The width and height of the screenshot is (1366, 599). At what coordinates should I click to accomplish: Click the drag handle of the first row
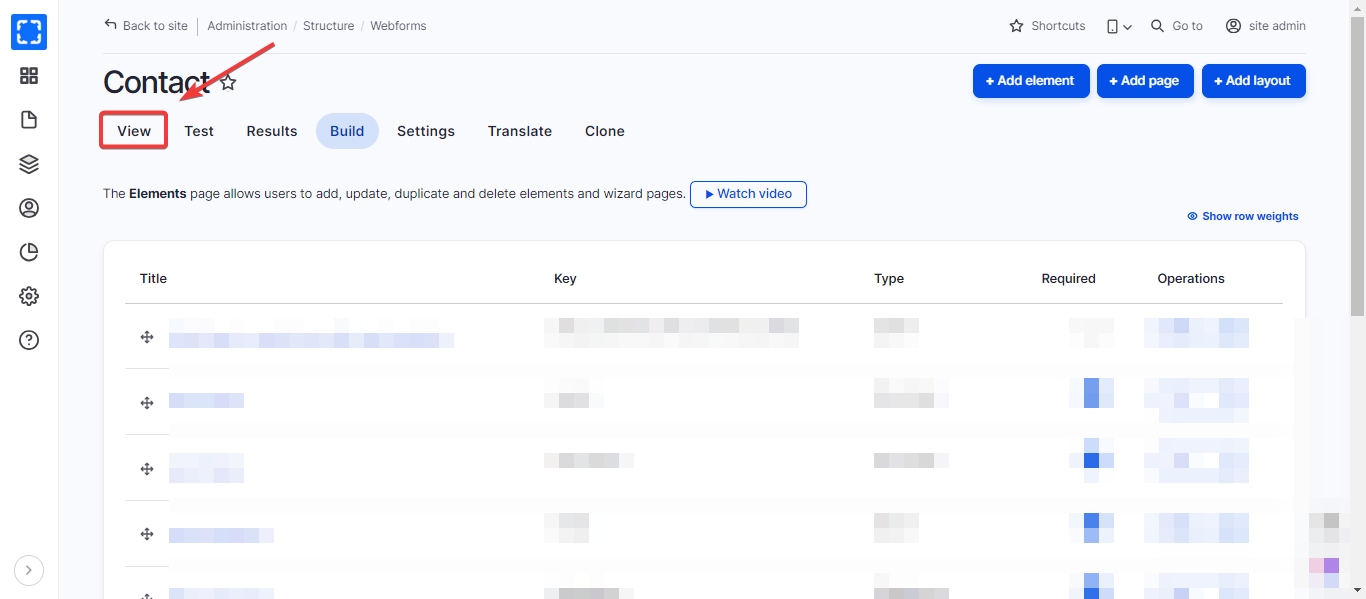(147, 337)
